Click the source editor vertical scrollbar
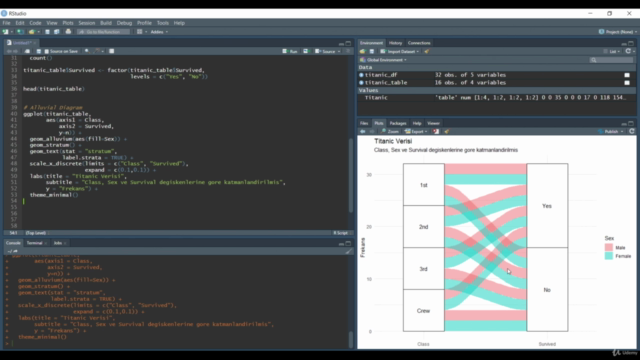The height and width of the screenshot is (360, 640). 351,176
